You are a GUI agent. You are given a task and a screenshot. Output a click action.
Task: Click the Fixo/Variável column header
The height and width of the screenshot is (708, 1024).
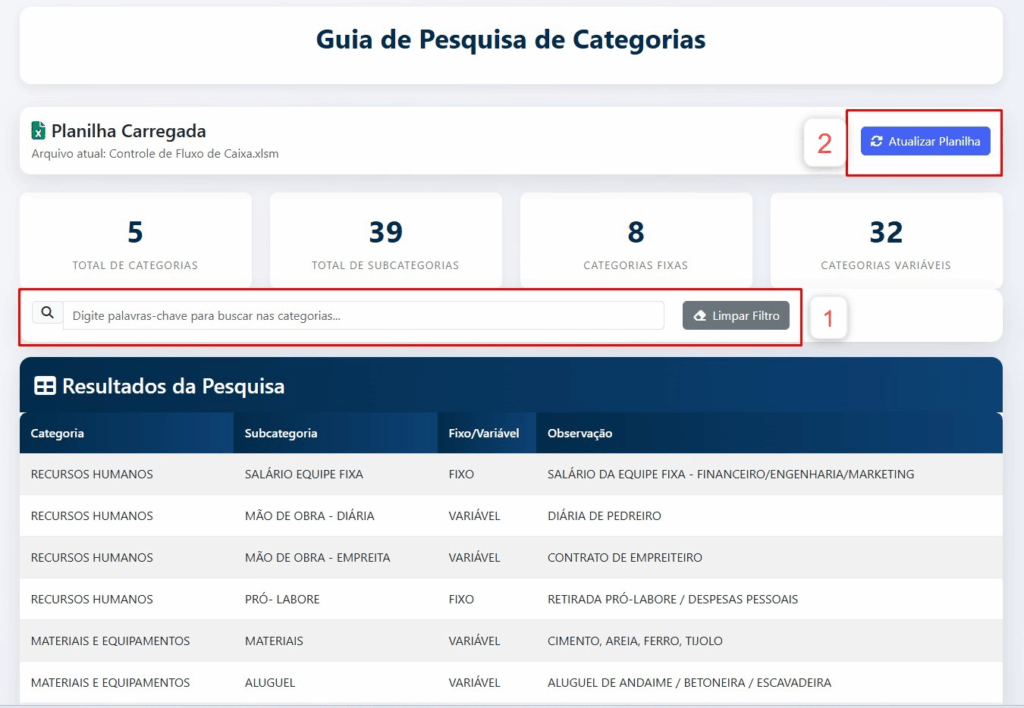(484, 433)
